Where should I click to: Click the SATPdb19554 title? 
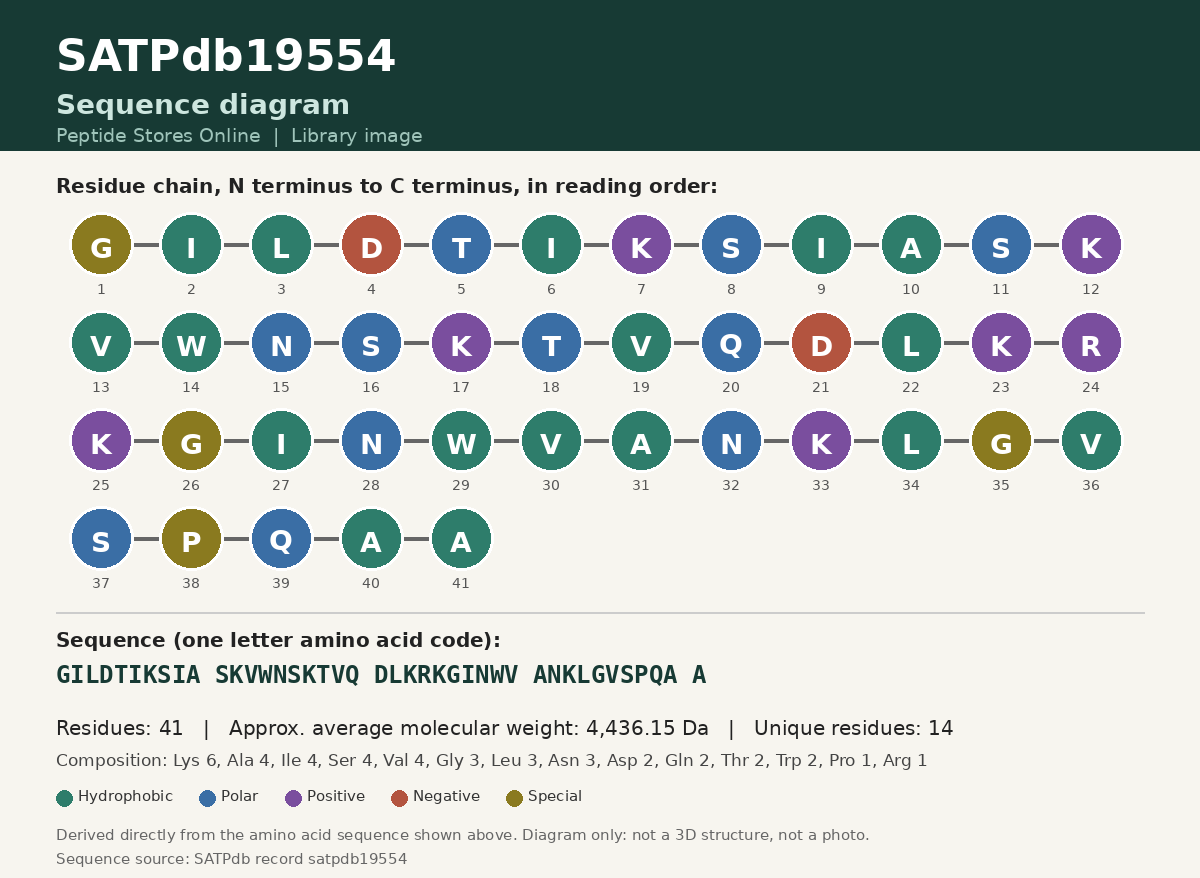click(x=226, y=57)
